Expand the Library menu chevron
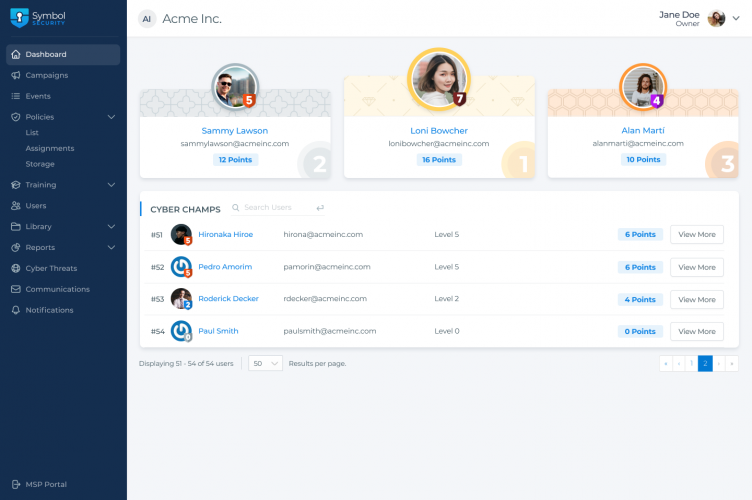 [111, 226]
